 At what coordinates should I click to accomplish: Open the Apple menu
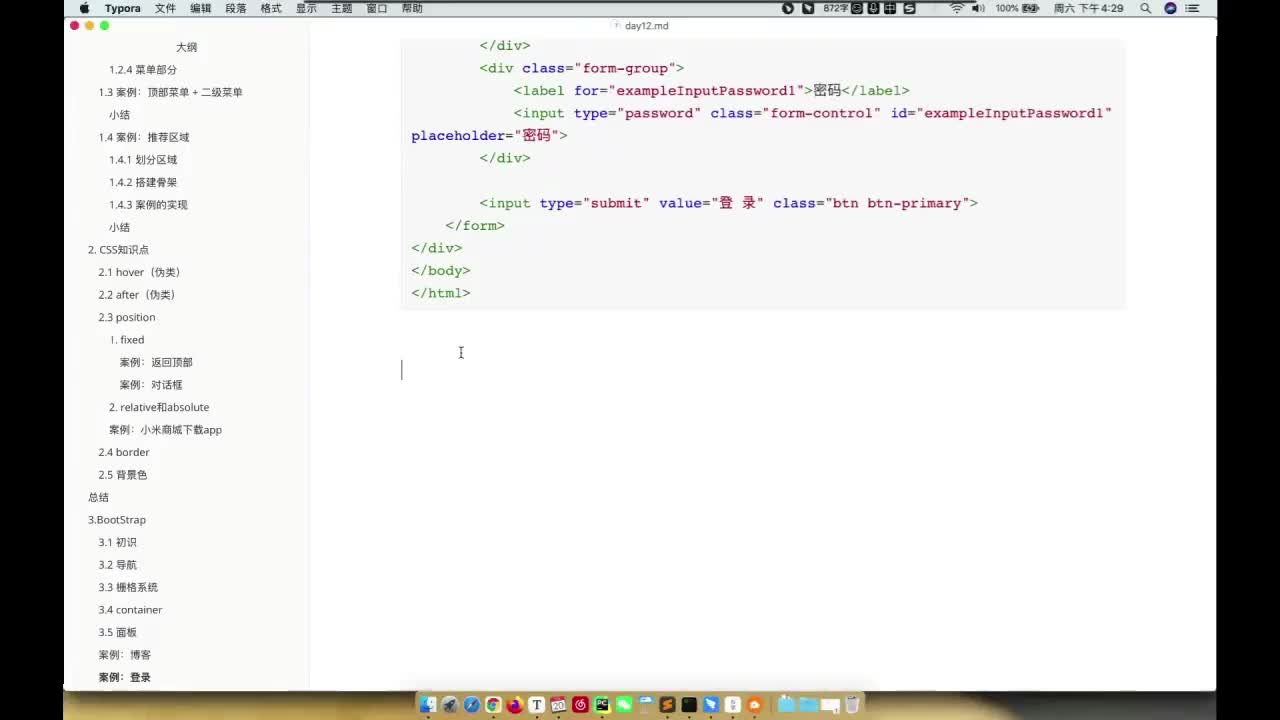click(x=84, y=8)
